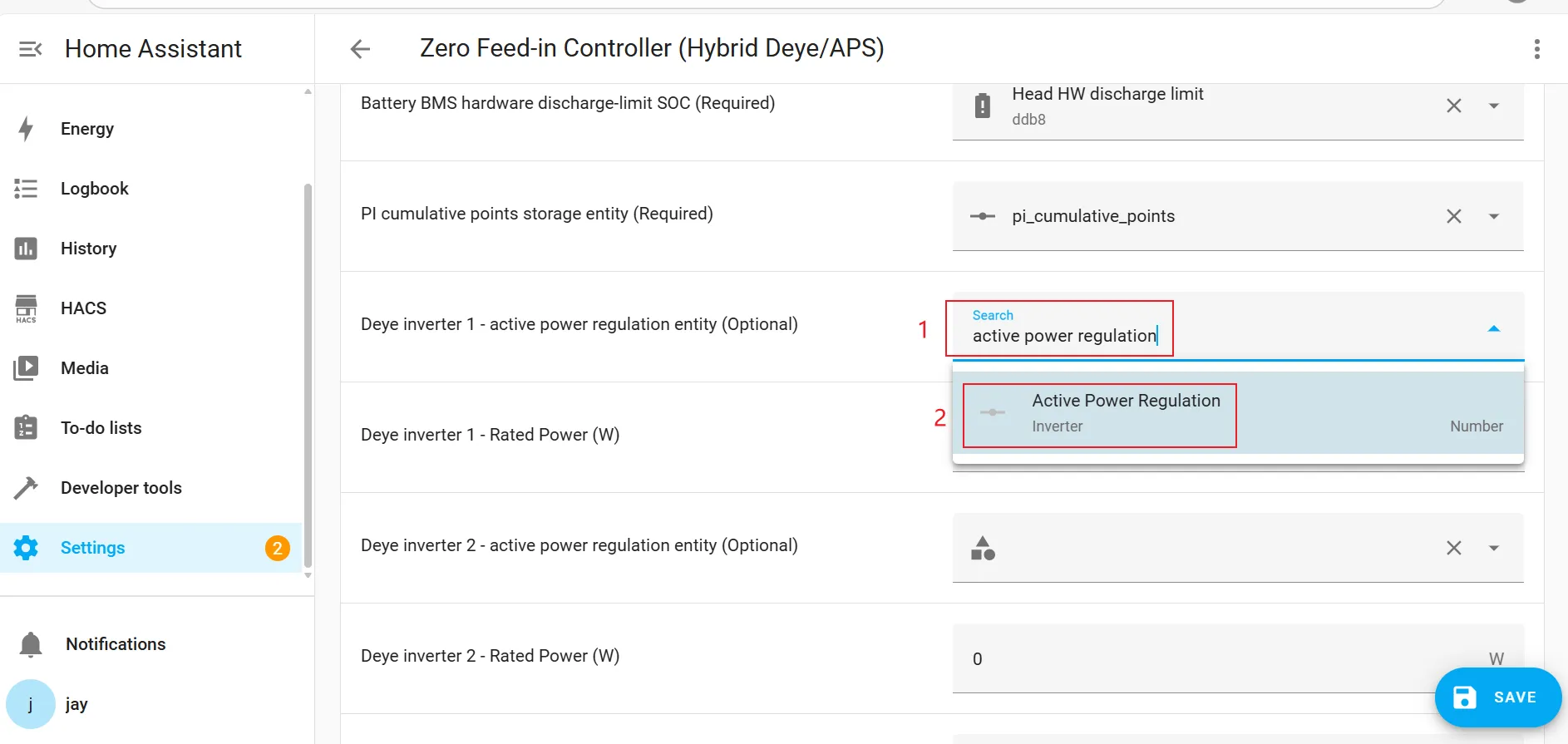Clear the Head HW discharge limit entity

[1453, 106]
